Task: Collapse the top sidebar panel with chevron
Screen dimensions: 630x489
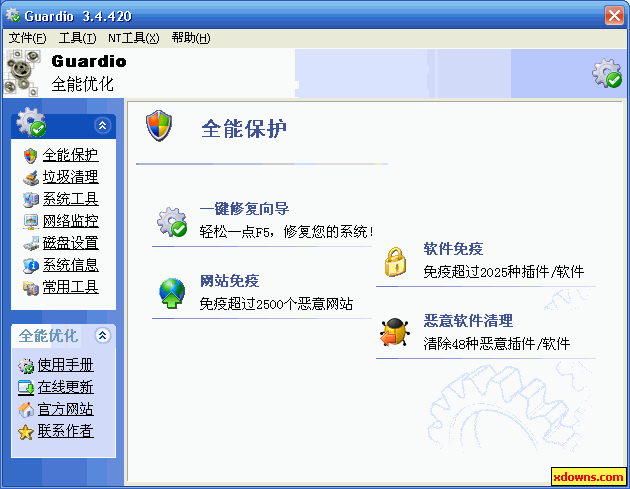Action: tap(102, 125)
